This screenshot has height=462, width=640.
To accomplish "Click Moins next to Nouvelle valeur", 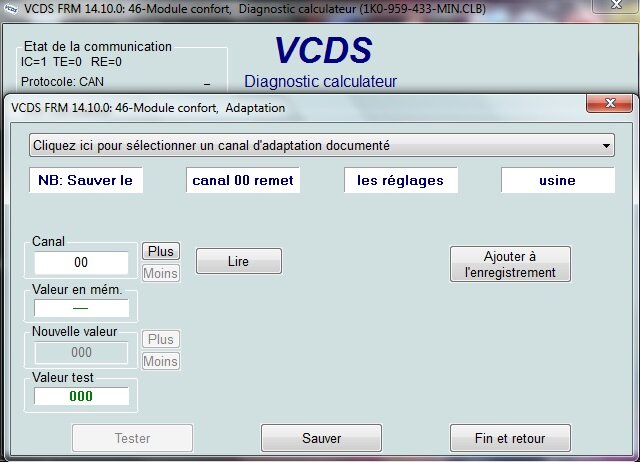I will click(x=161, y=361).
